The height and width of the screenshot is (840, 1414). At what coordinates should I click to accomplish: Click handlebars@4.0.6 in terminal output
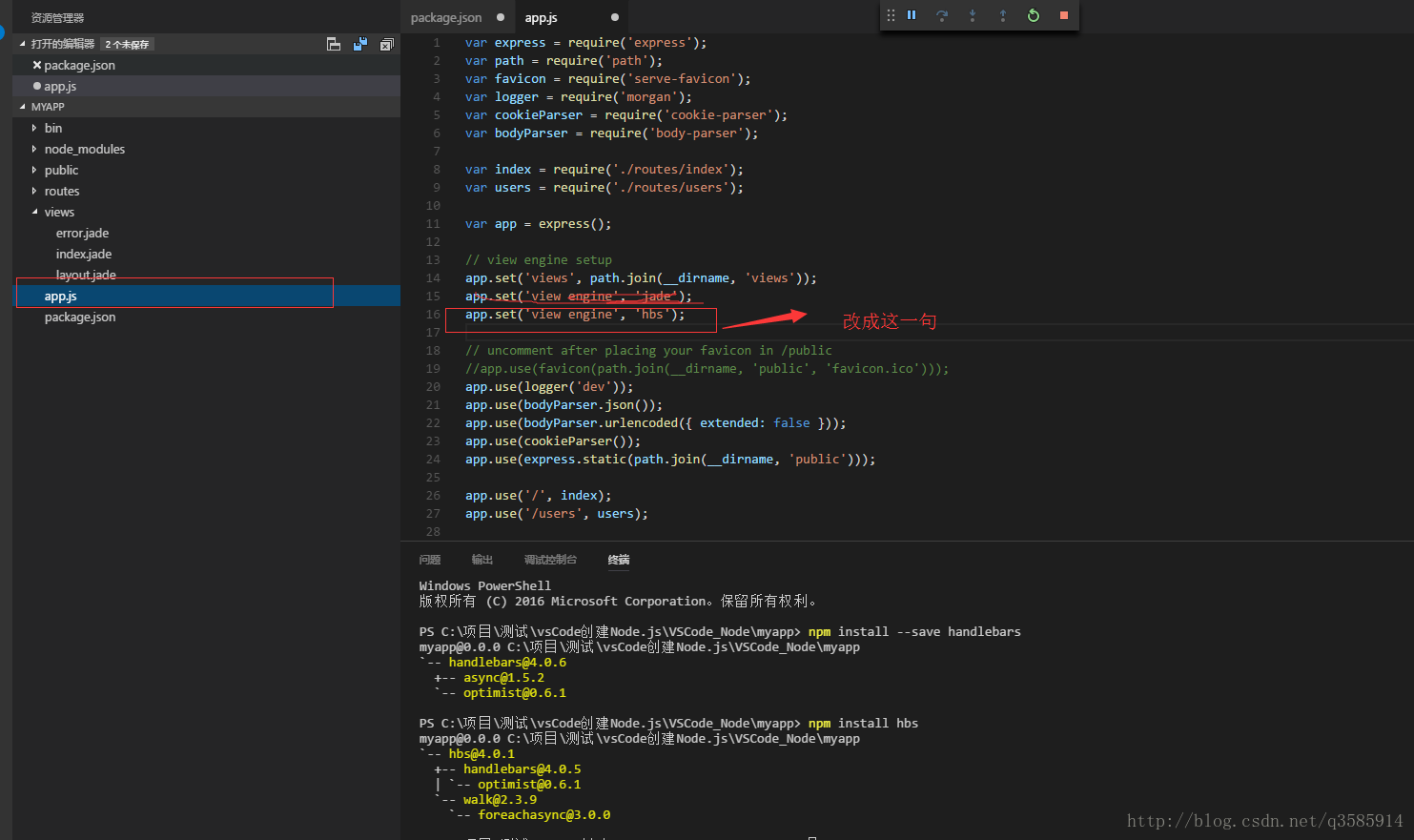pos(507,662)
